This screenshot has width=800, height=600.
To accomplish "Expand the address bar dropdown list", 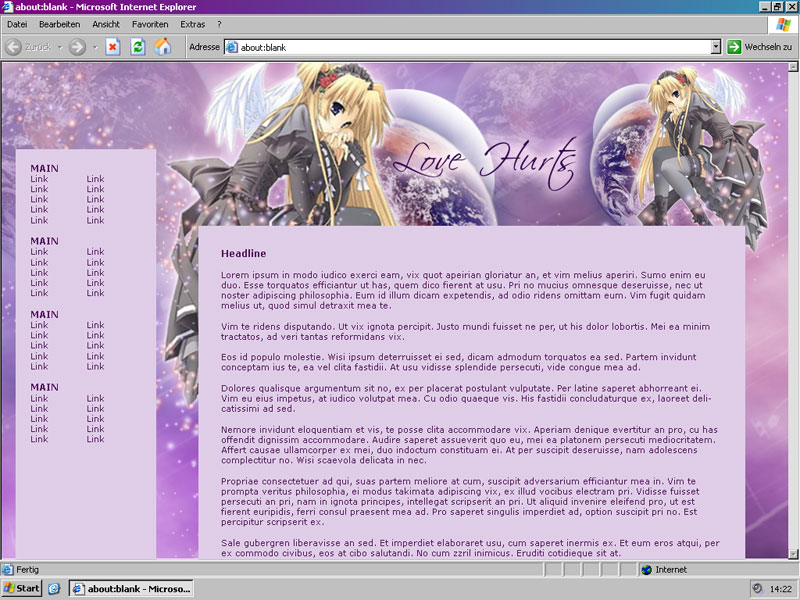I will coord(716,47).
